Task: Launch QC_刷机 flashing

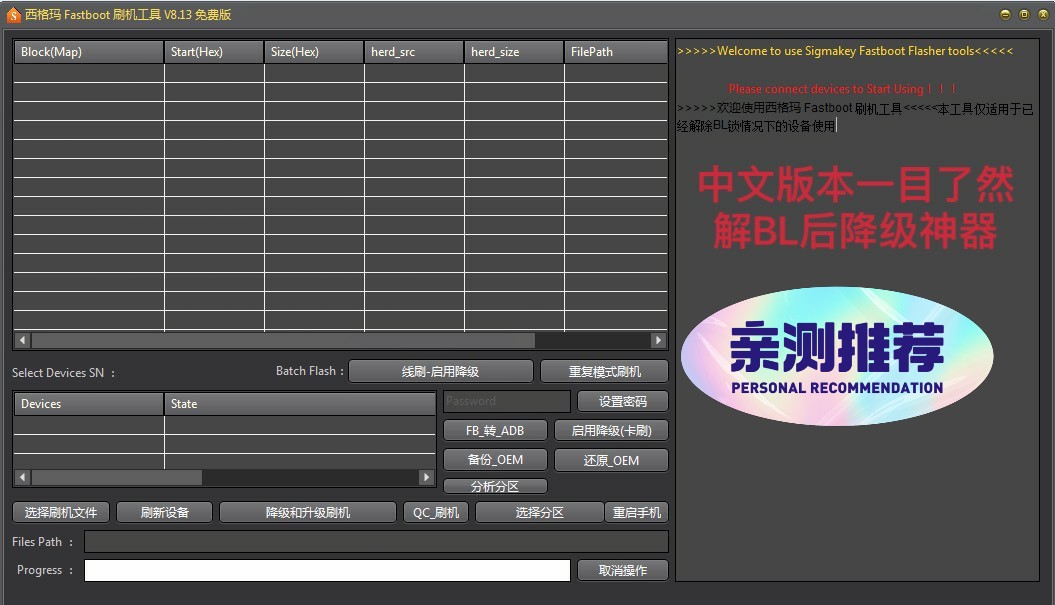Action: [x=435, y=512]
